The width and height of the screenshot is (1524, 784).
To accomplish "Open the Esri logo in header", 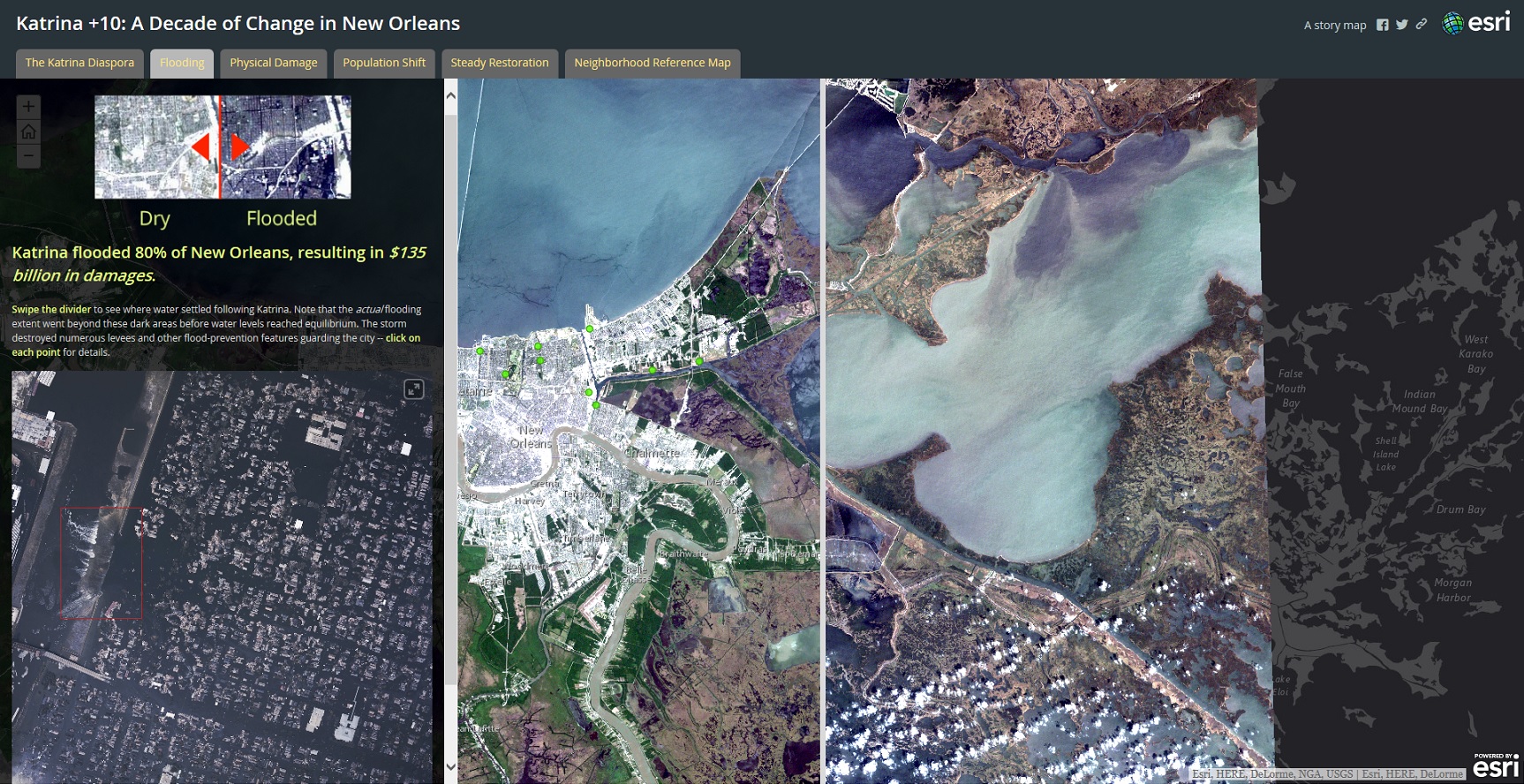I will [x=1476, y=23].
